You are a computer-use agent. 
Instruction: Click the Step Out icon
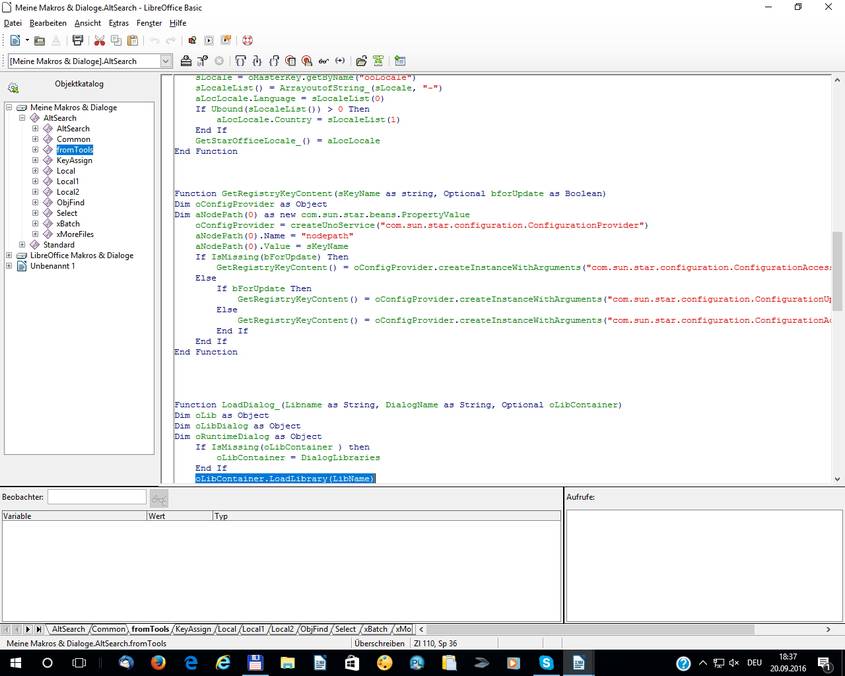(274, 61)
